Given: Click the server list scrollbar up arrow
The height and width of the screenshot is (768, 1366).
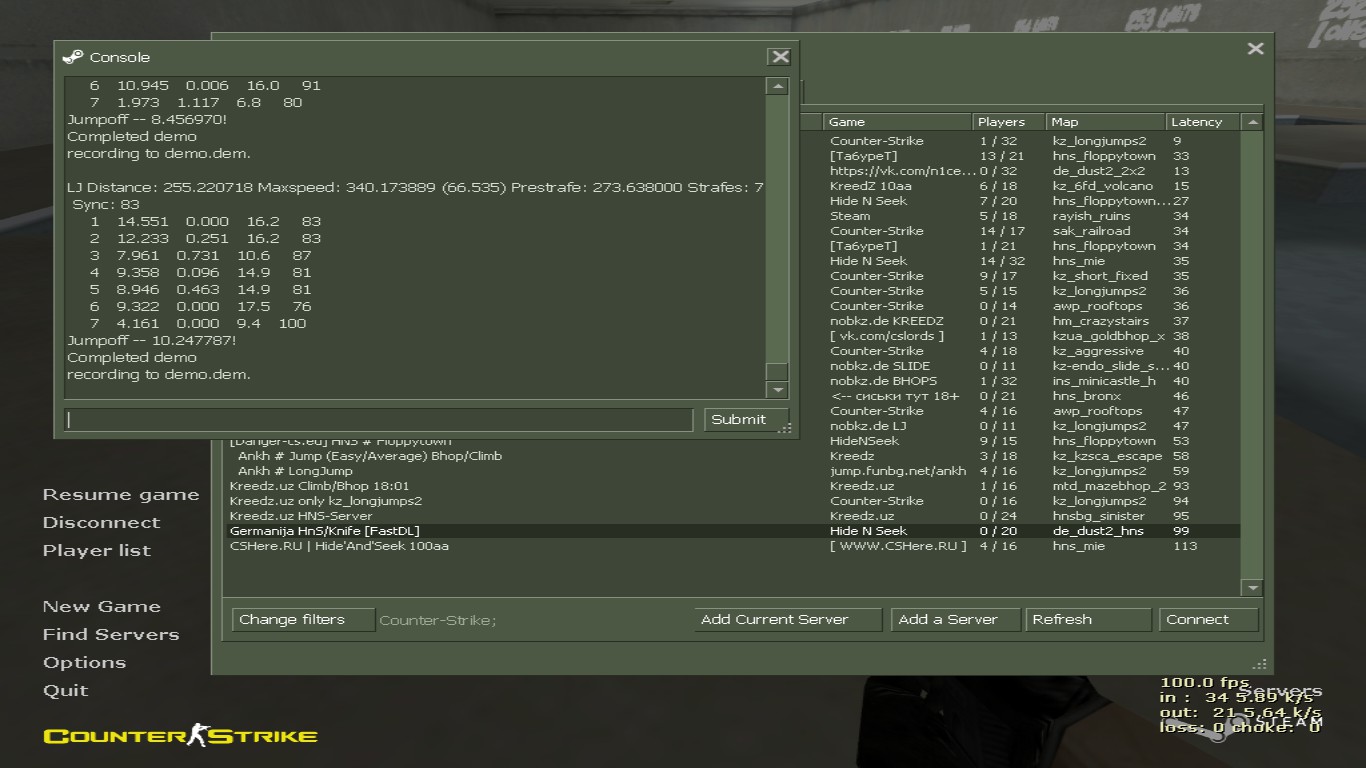Looking at the screenshot, I should tap(1251, 122).
